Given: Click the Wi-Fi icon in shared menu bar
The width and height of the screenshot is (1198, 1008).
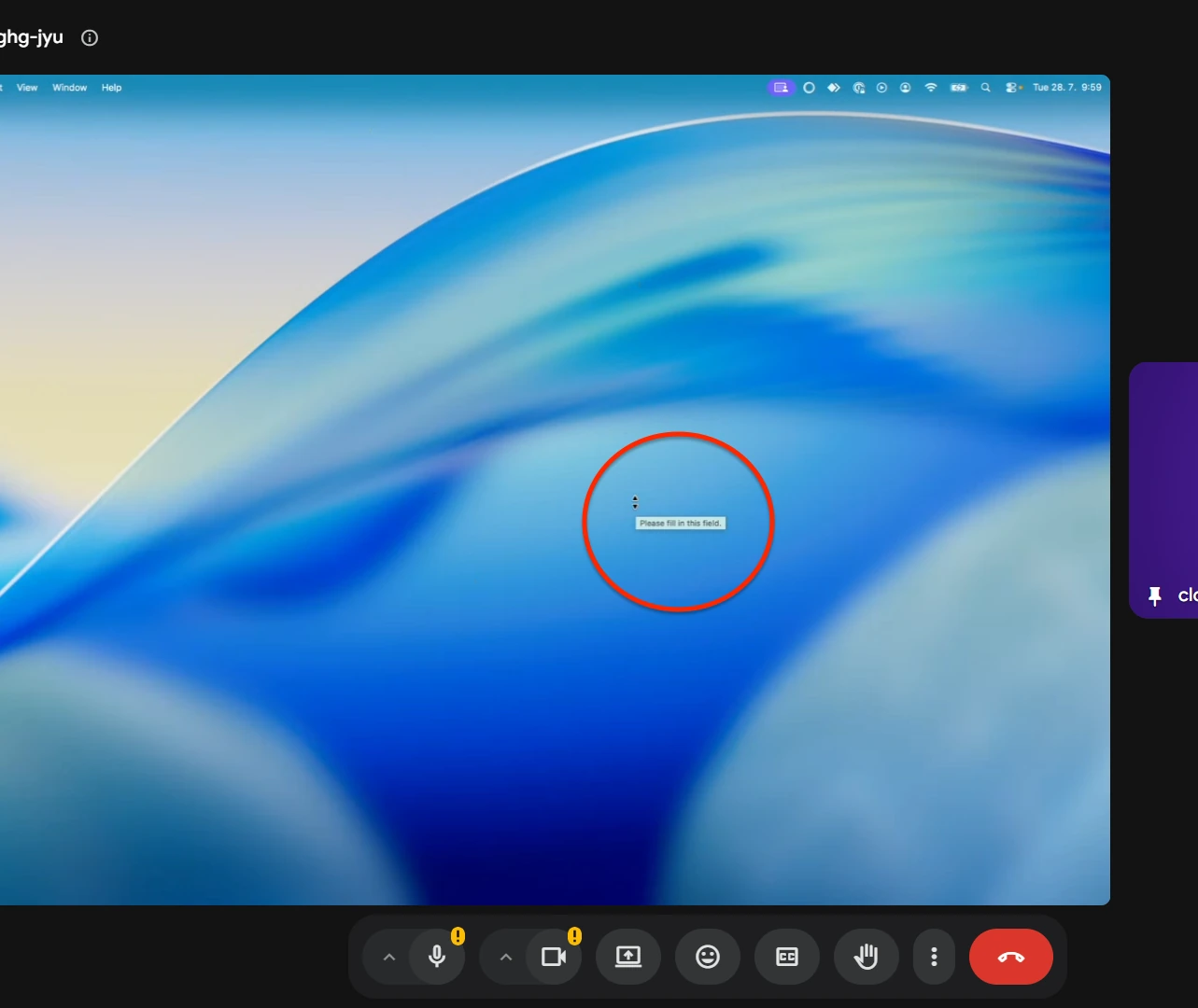Looking at the screenshot, I should tap(931, 88).
